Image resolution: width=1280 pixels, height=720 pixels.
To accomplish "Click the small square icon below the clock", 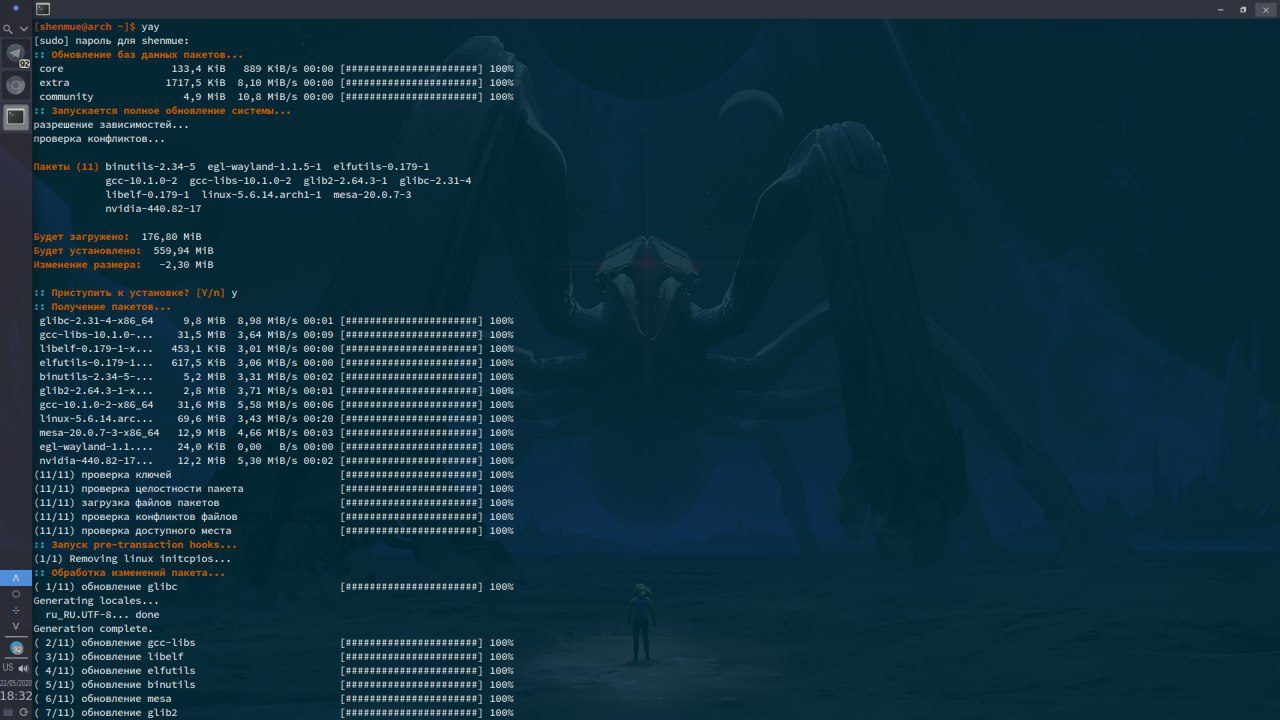I will [x=9, y=712].
